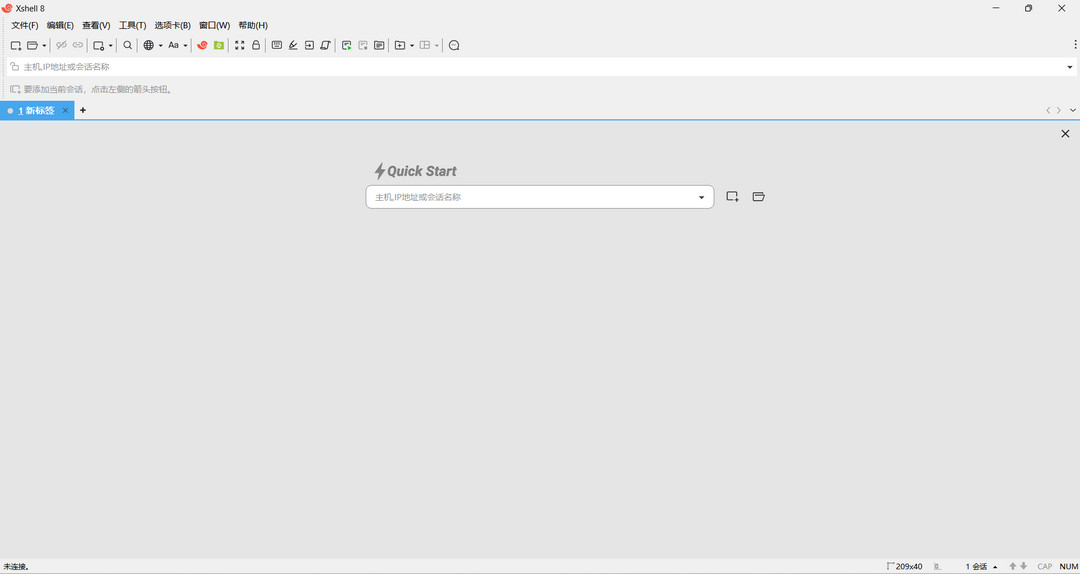Viewport: 1080px width, 574px height.
Task: Click the new session toolbar icon
Action: tap(16, 45)
